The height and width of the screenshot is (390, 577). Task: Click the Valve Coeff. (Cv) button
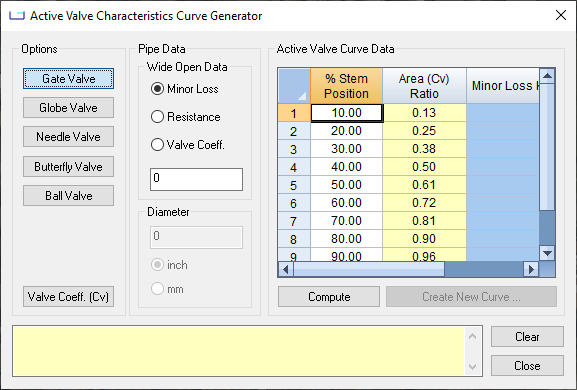click(68, 297)
